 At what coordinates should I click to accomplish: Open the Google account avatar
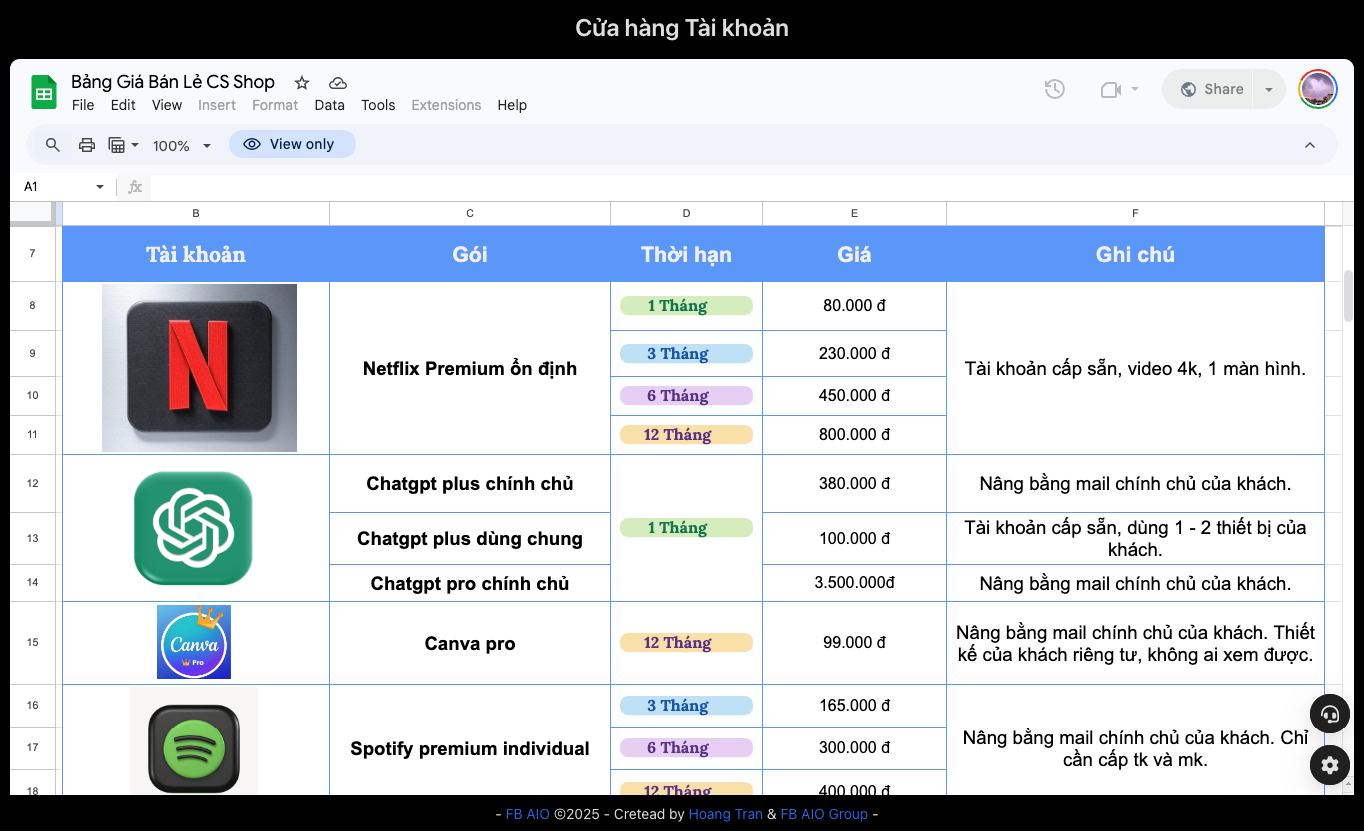click(x=1318, y=89)
